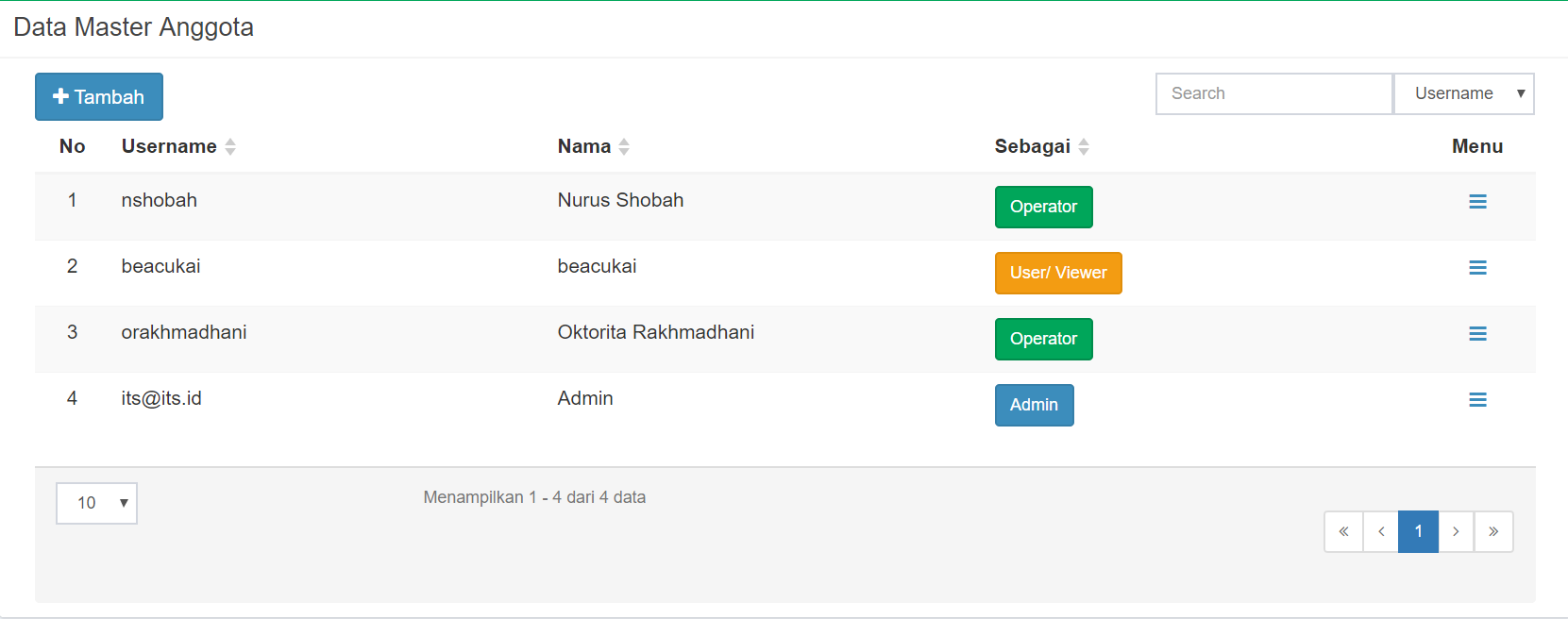Image resolution: width=1568 pixels, height=619 pixels.
Task: Open menu icon for beacukai row
Action: click(1477, 268)
